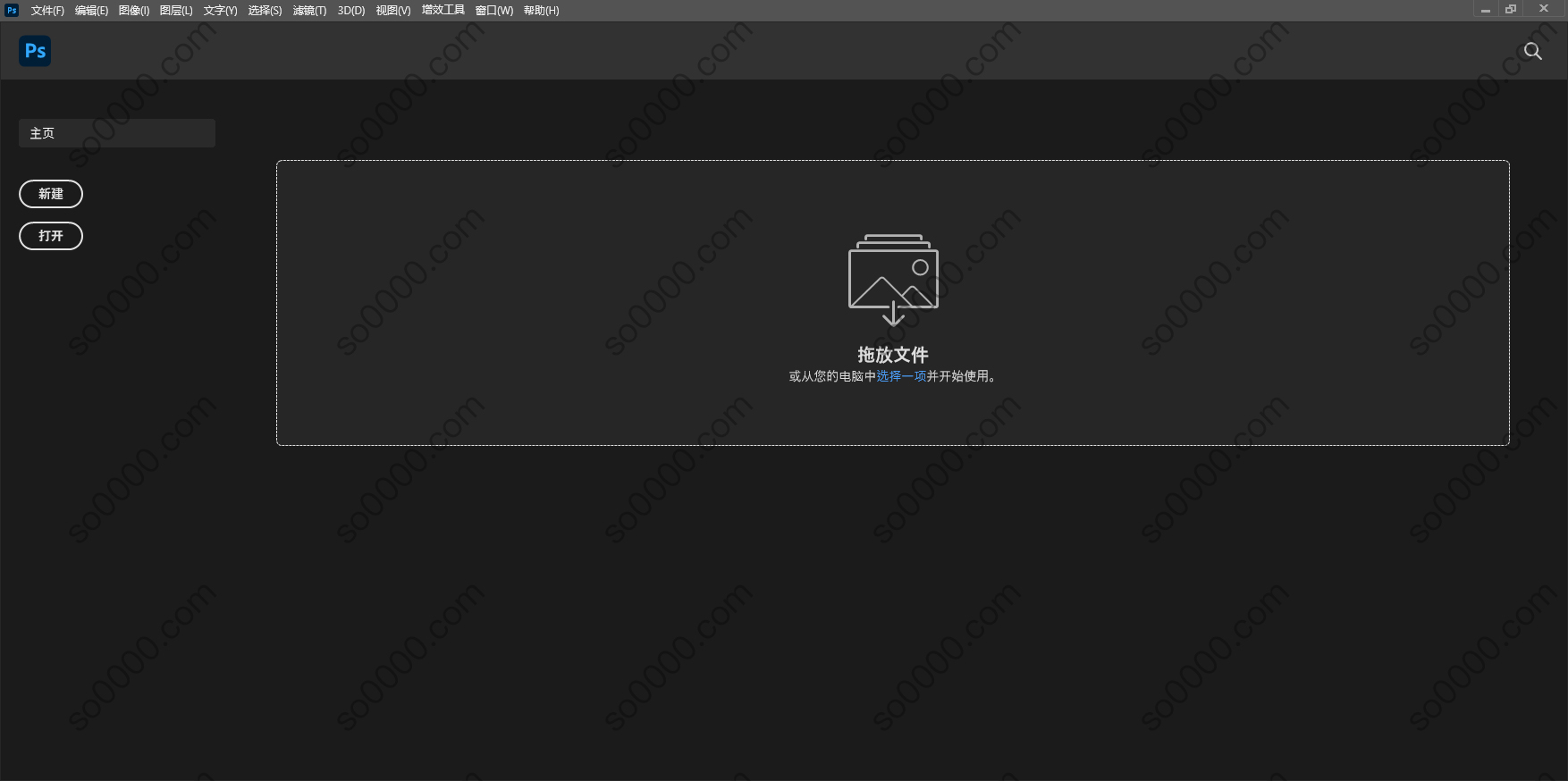This screenshot has height=781, width=1568.
Task: Minimize the Photoshop window
Action: [x=1486, y=10]
